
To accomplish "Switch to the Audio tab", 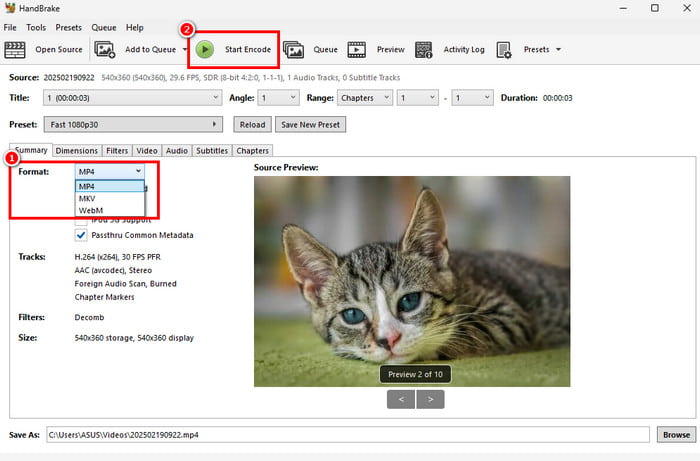I will (x=177, y=151).
